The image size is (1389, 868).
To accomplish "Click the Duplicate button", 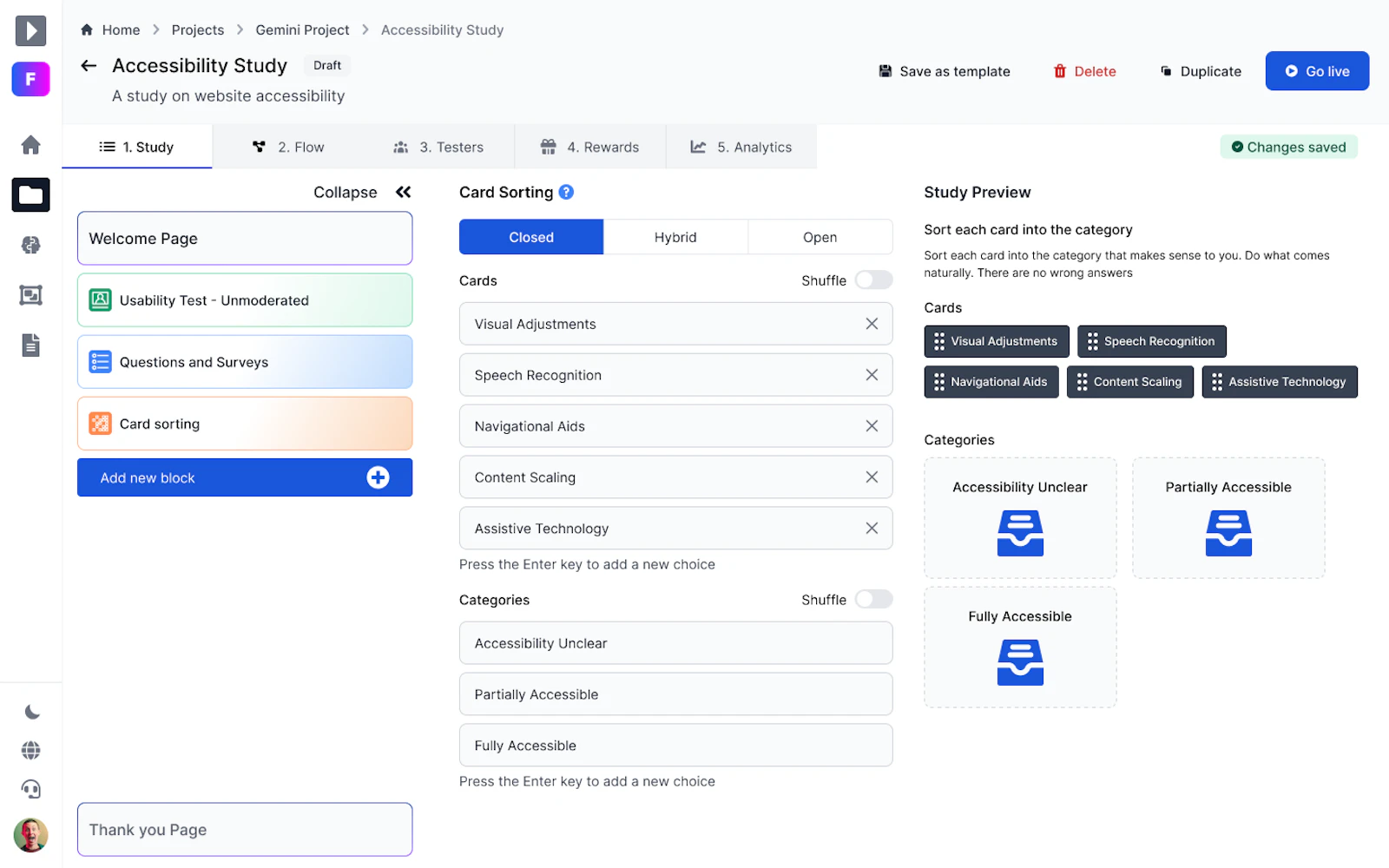I will [1201, 71].
